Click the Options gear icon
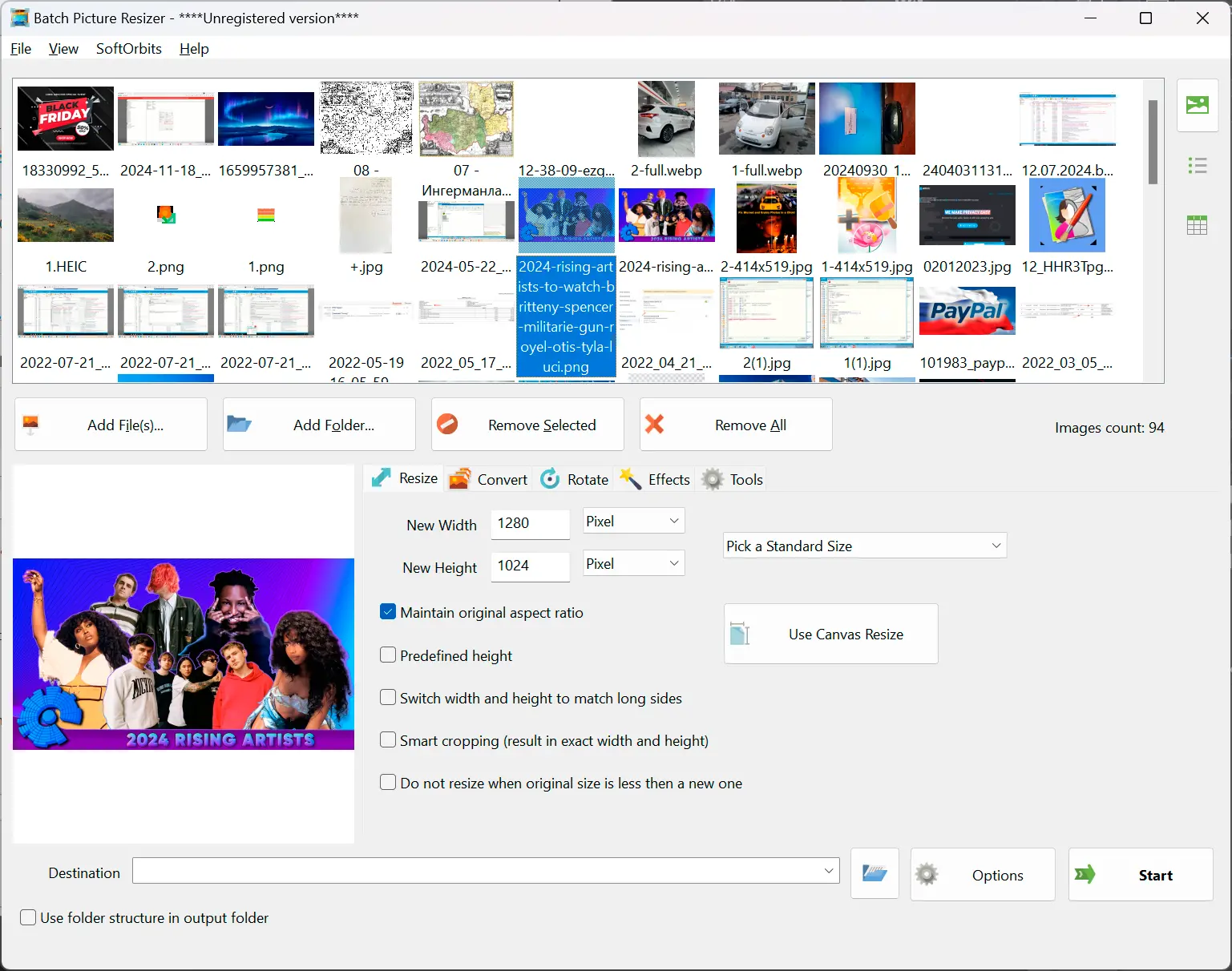1232x971 pixels. tap(928, 875)
